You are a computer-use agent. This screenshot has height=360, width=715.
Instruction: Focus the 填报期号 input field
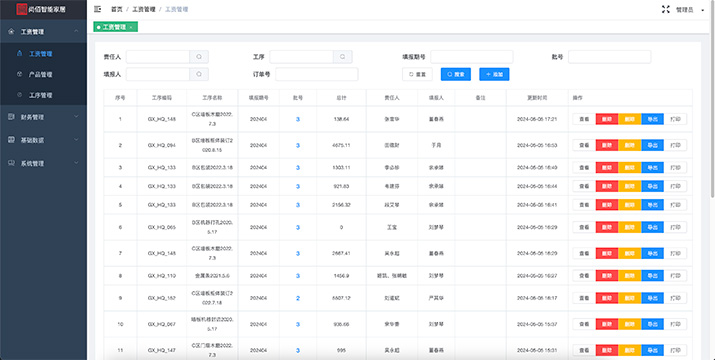coord(471,57)
